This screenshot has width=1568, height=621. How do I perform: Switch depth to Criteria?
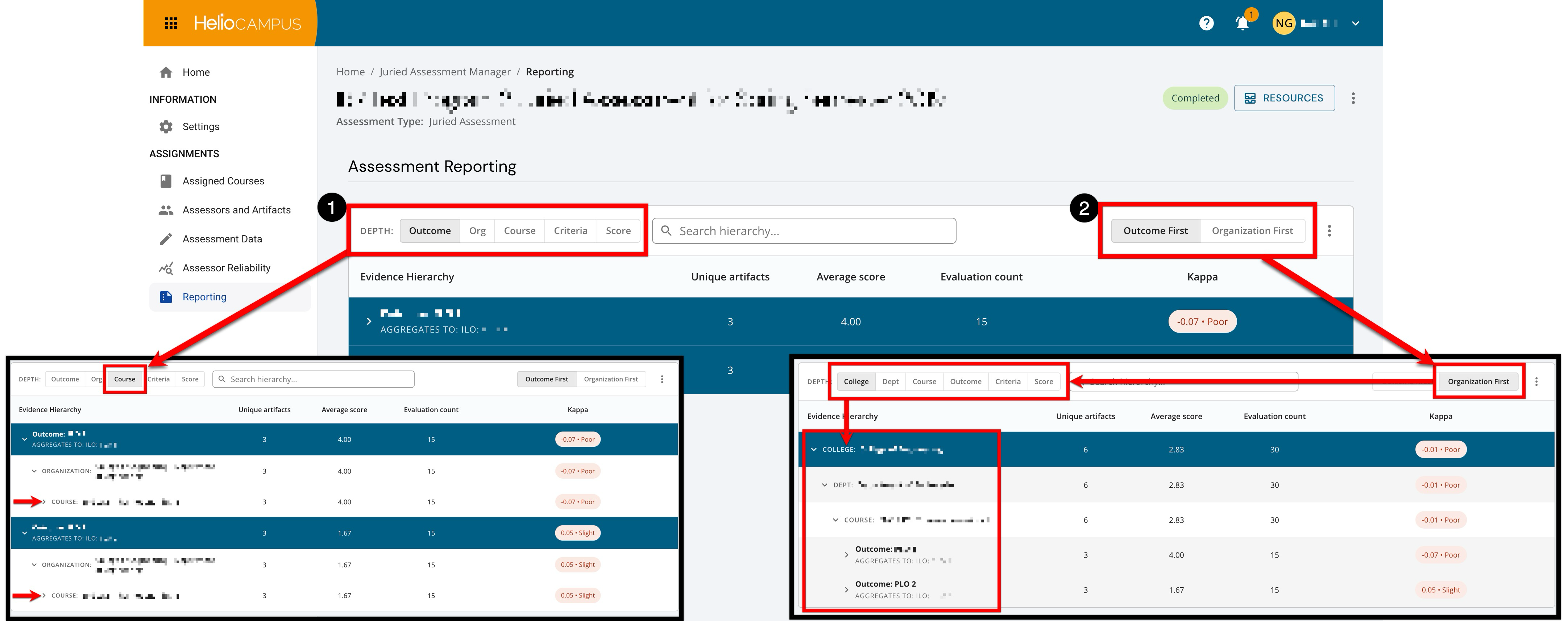(x=571, y=230)
